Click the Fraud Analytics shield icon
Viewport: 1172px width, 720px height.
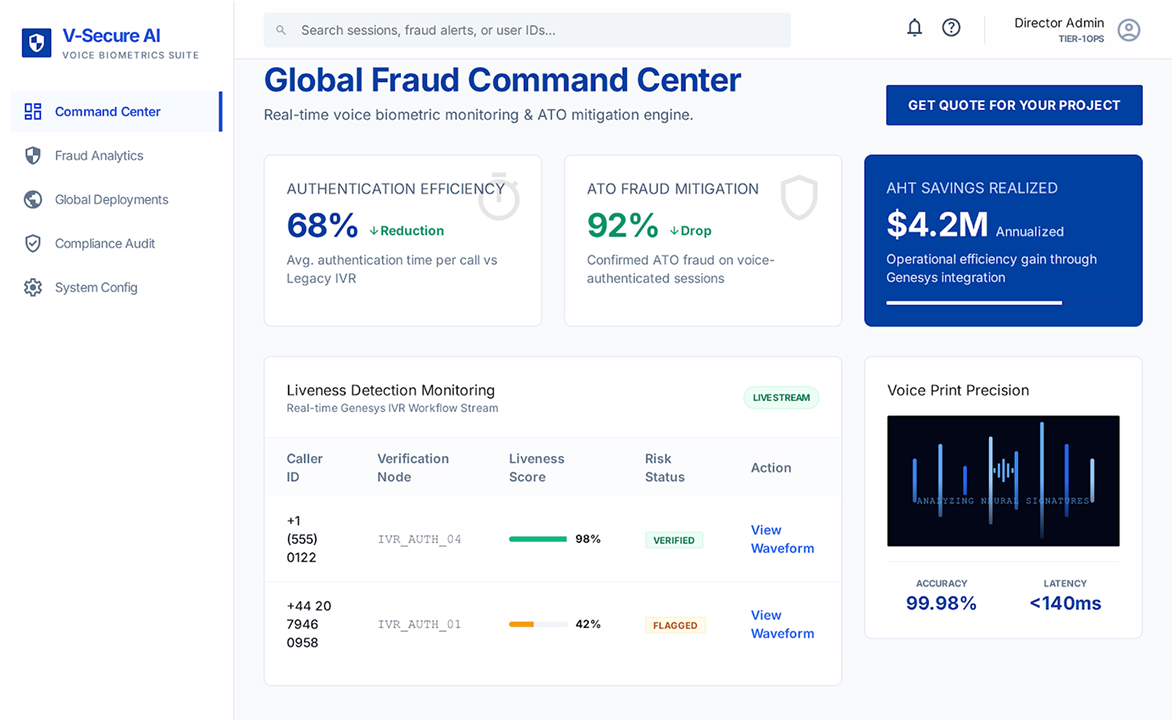(33, 156)
